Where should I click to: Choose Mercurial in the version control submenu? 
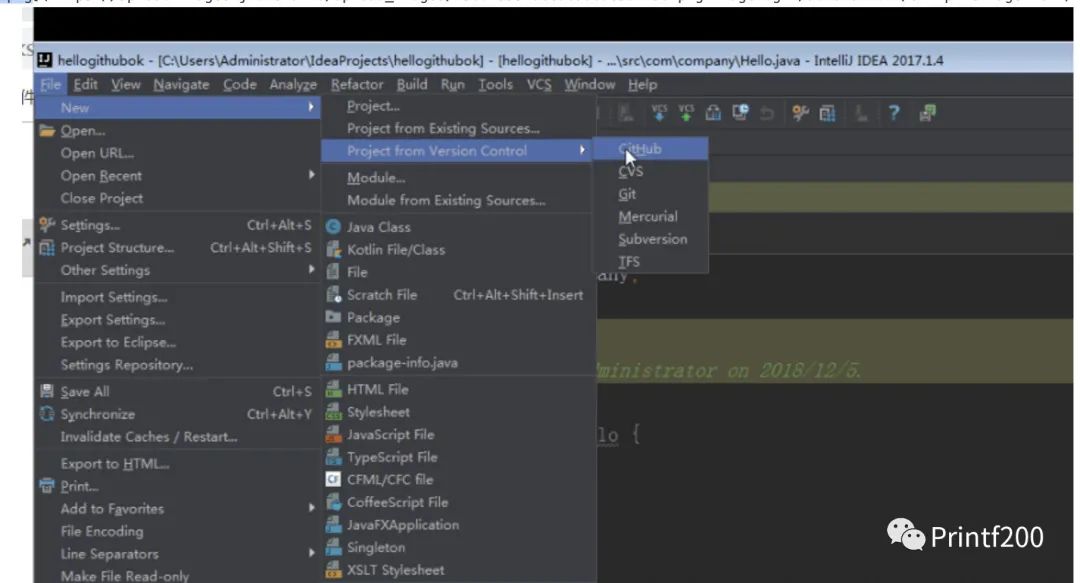coord(650,216)
